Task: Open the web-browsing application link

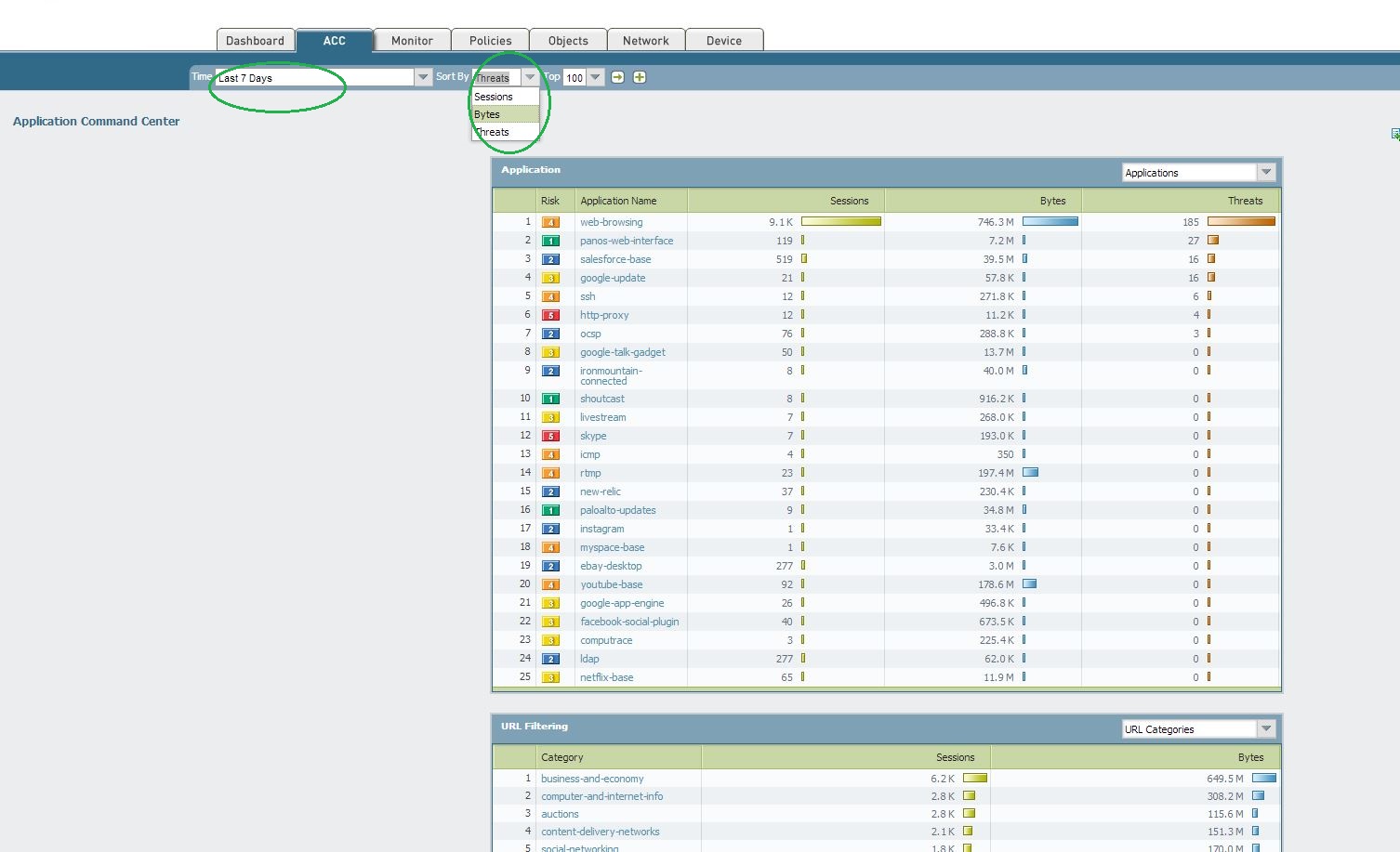Action: click(611, 222)
